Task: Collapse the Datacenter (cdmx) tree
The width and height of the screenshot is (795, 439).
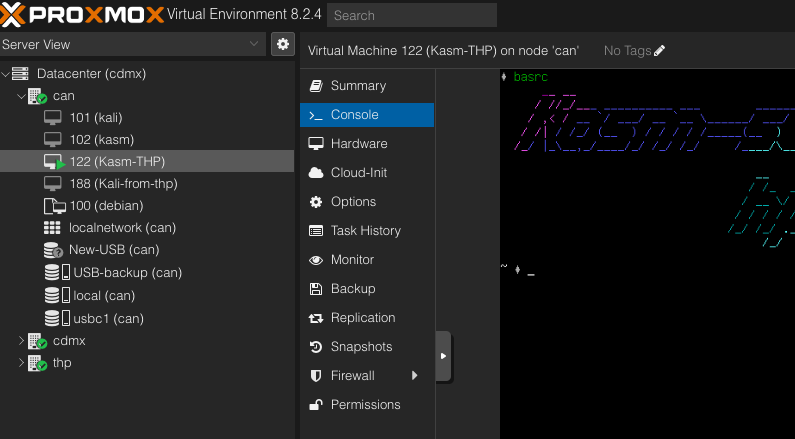Action: 6,74
